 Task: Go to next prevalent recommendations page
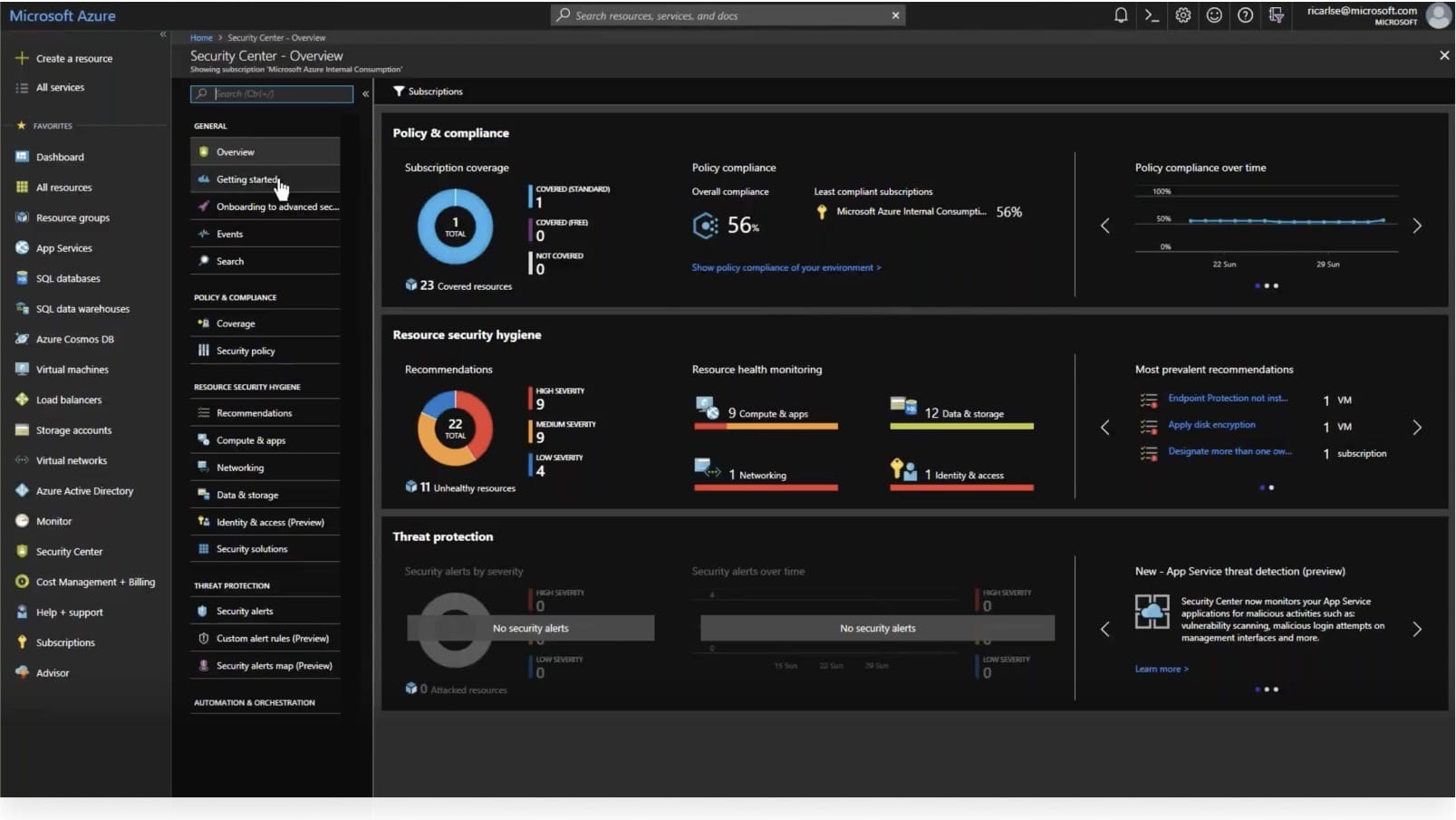[x=1417, y=428]
